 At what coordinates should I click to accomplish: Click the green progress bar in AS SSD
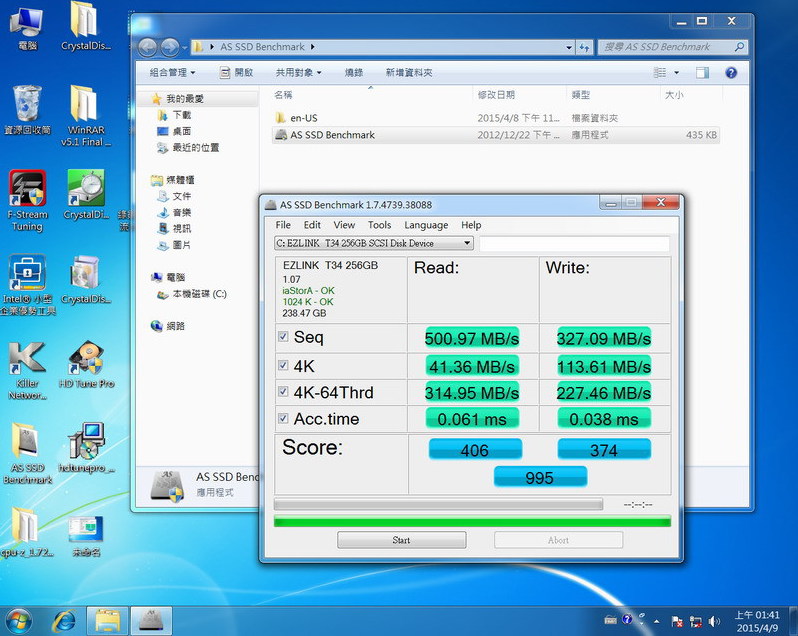click(472, 521)
